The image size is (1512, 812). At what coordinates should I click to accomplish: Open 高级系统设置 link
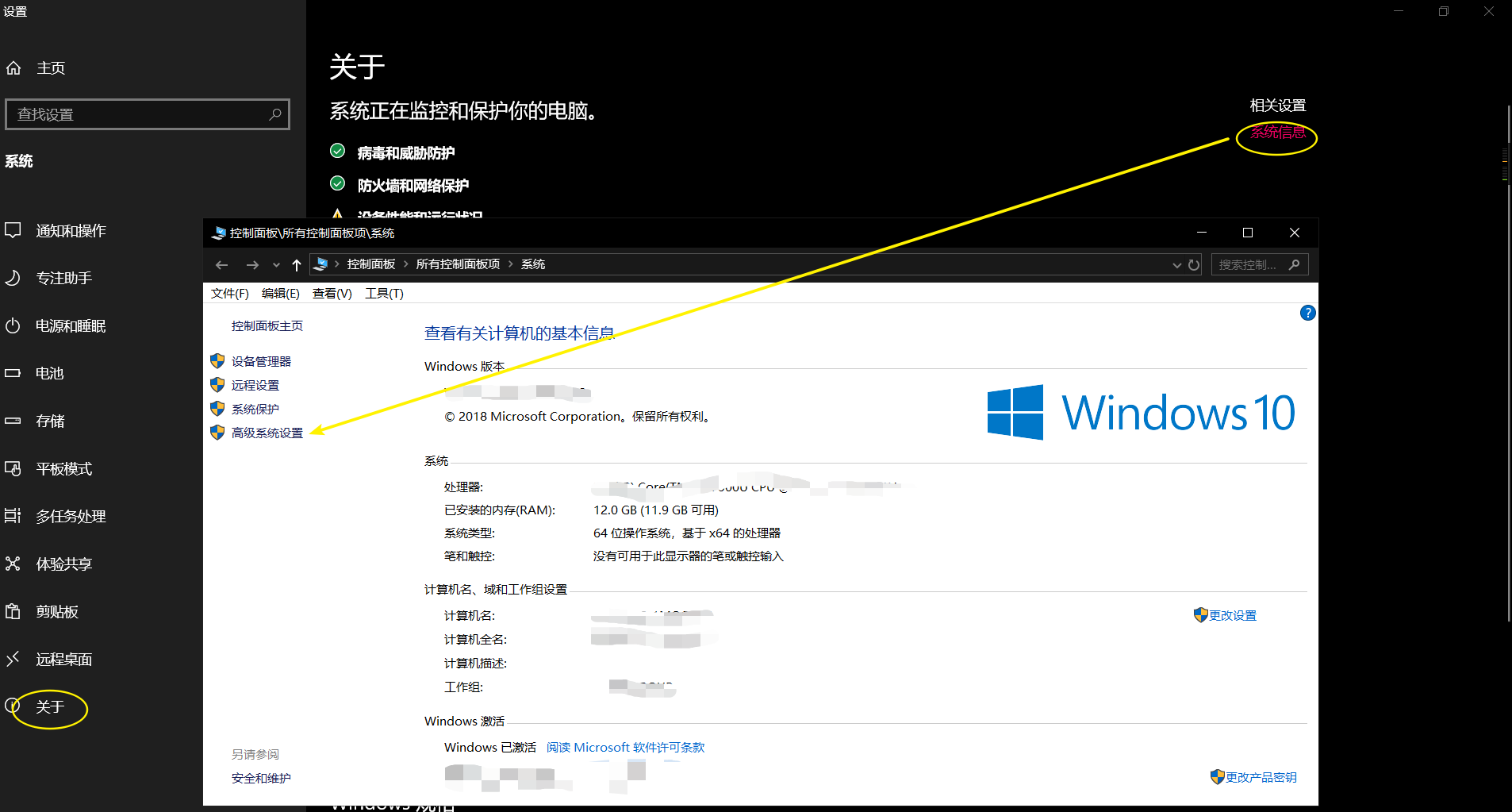pos(267,433)
